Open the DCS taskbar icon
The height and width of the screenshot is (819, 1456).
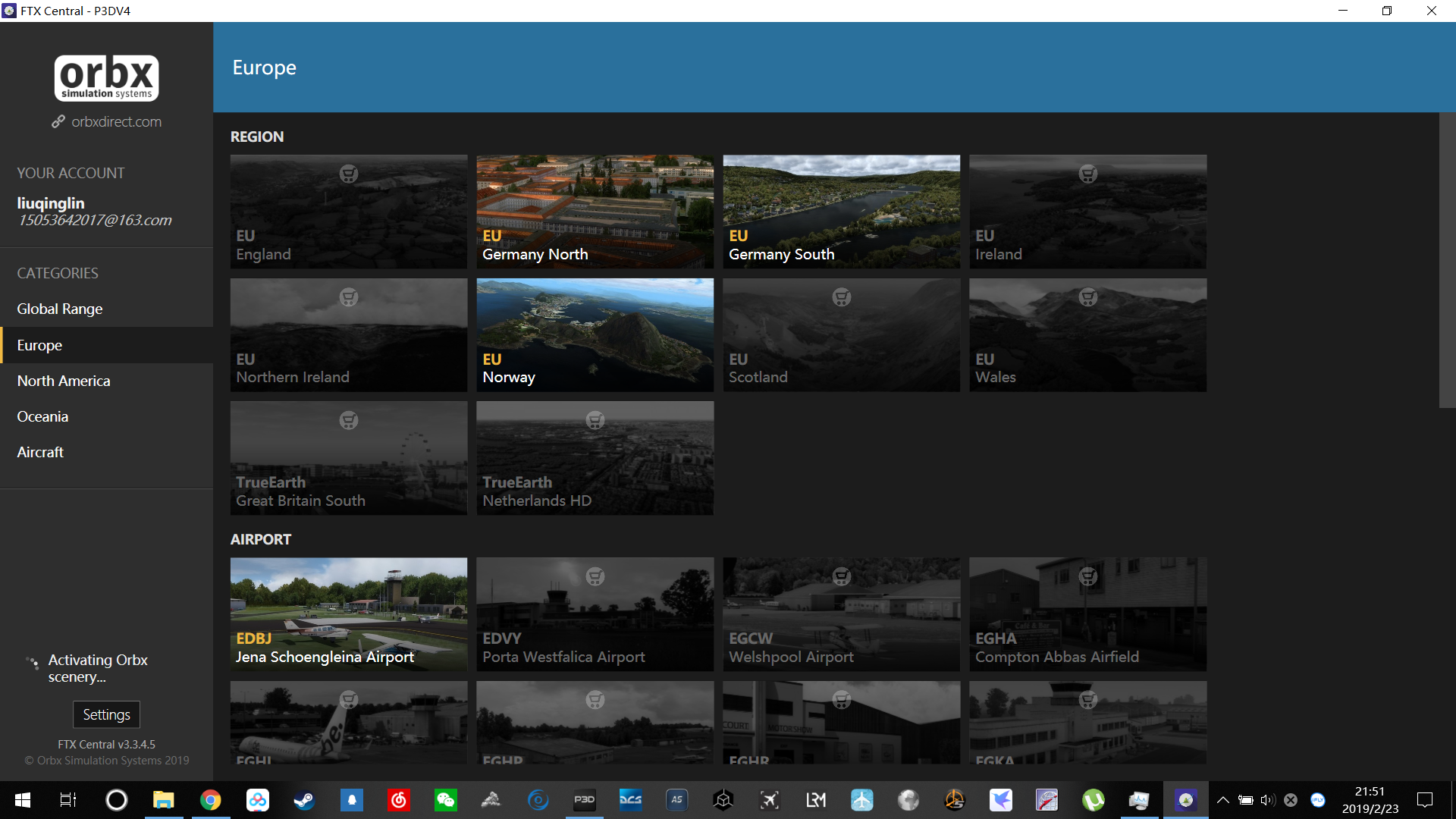click(x=631, y=800)
